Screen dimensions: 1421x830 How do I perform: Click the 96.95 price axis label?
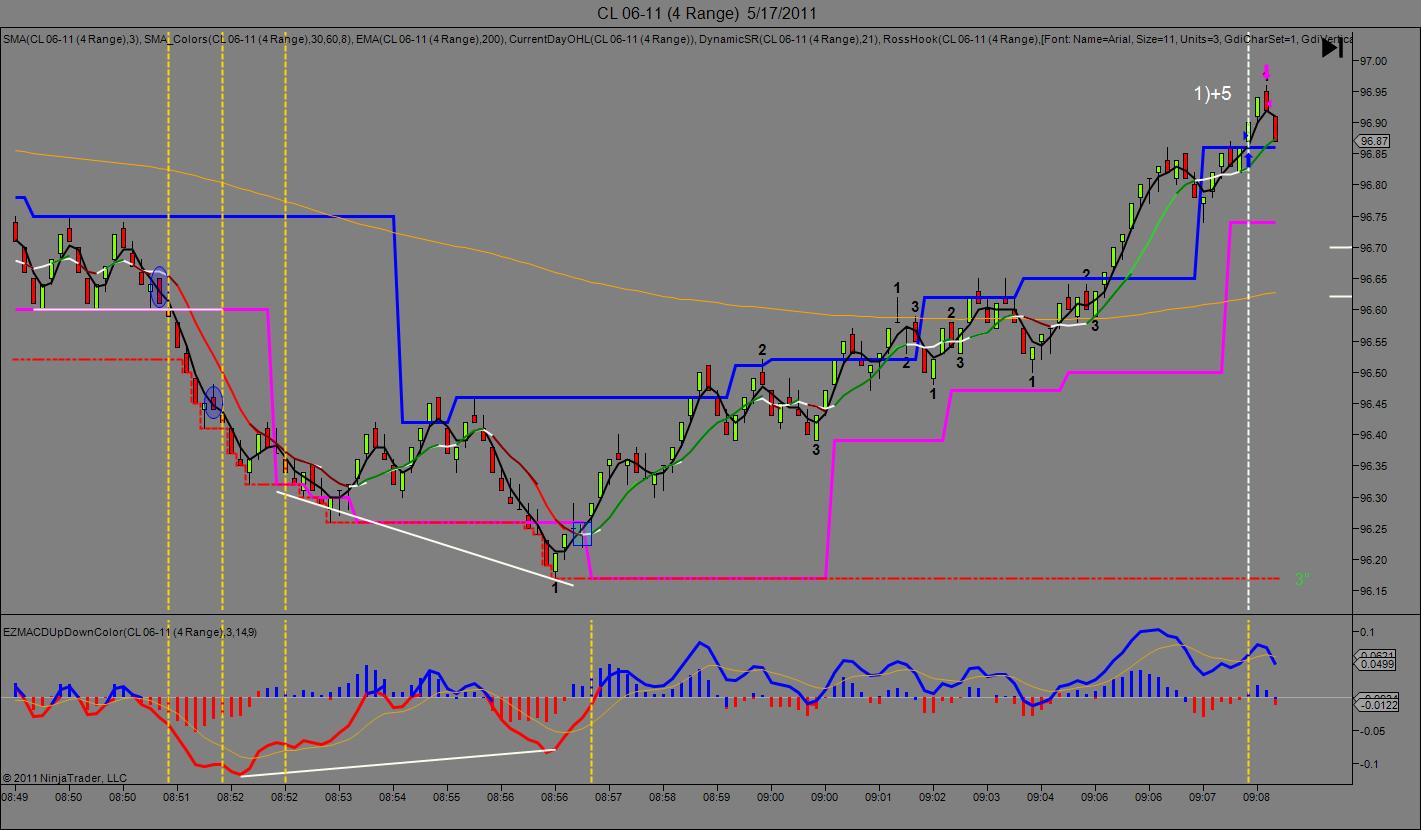pyautogui.click(x=1374, y=92)
